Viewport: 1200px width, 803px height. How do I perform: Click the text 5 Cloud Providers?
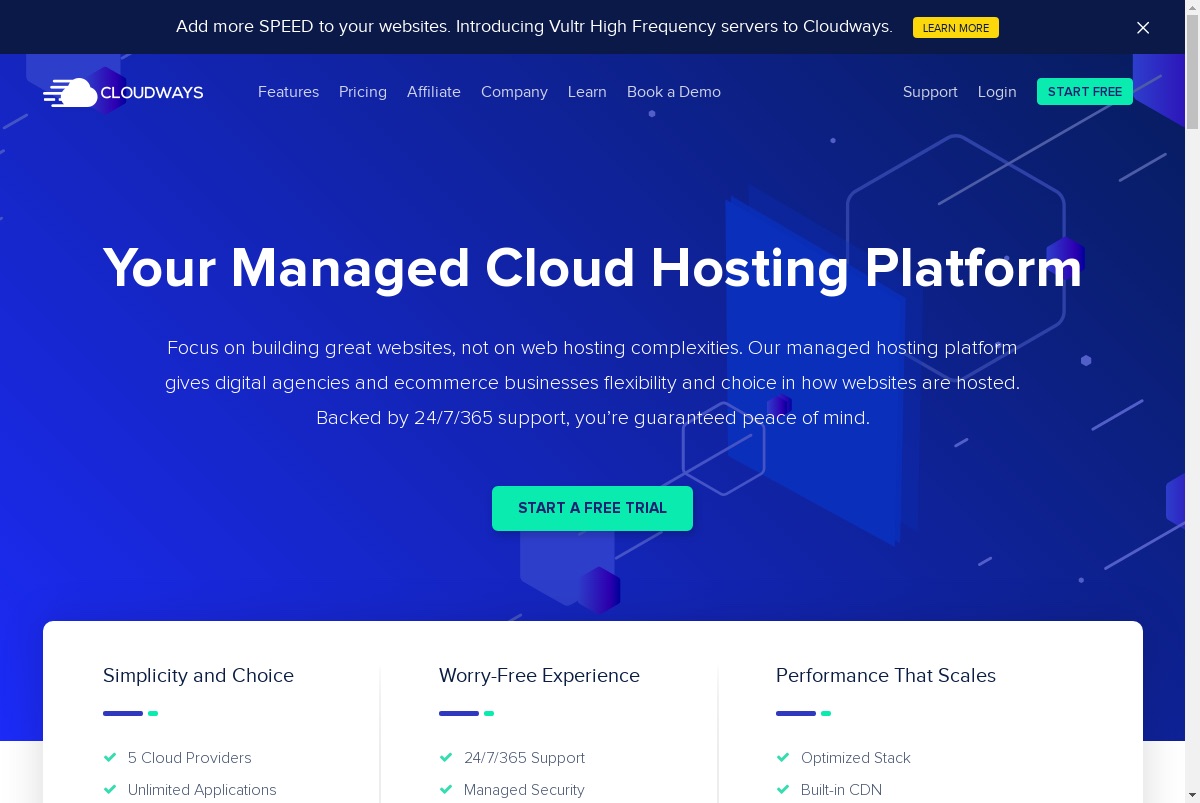pyautogui.click(x=190, y=758)
